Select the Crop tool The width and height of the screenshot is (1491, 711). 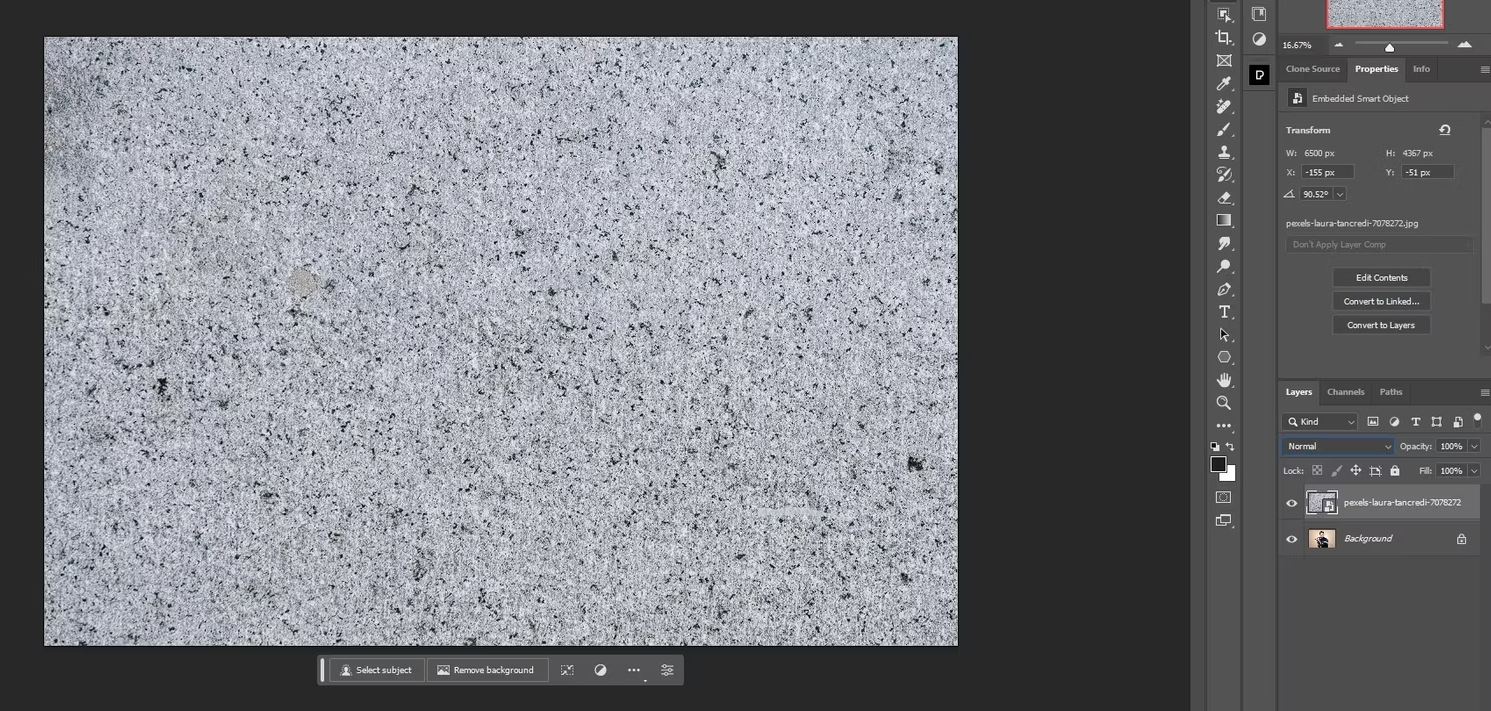click(1224, 38)
